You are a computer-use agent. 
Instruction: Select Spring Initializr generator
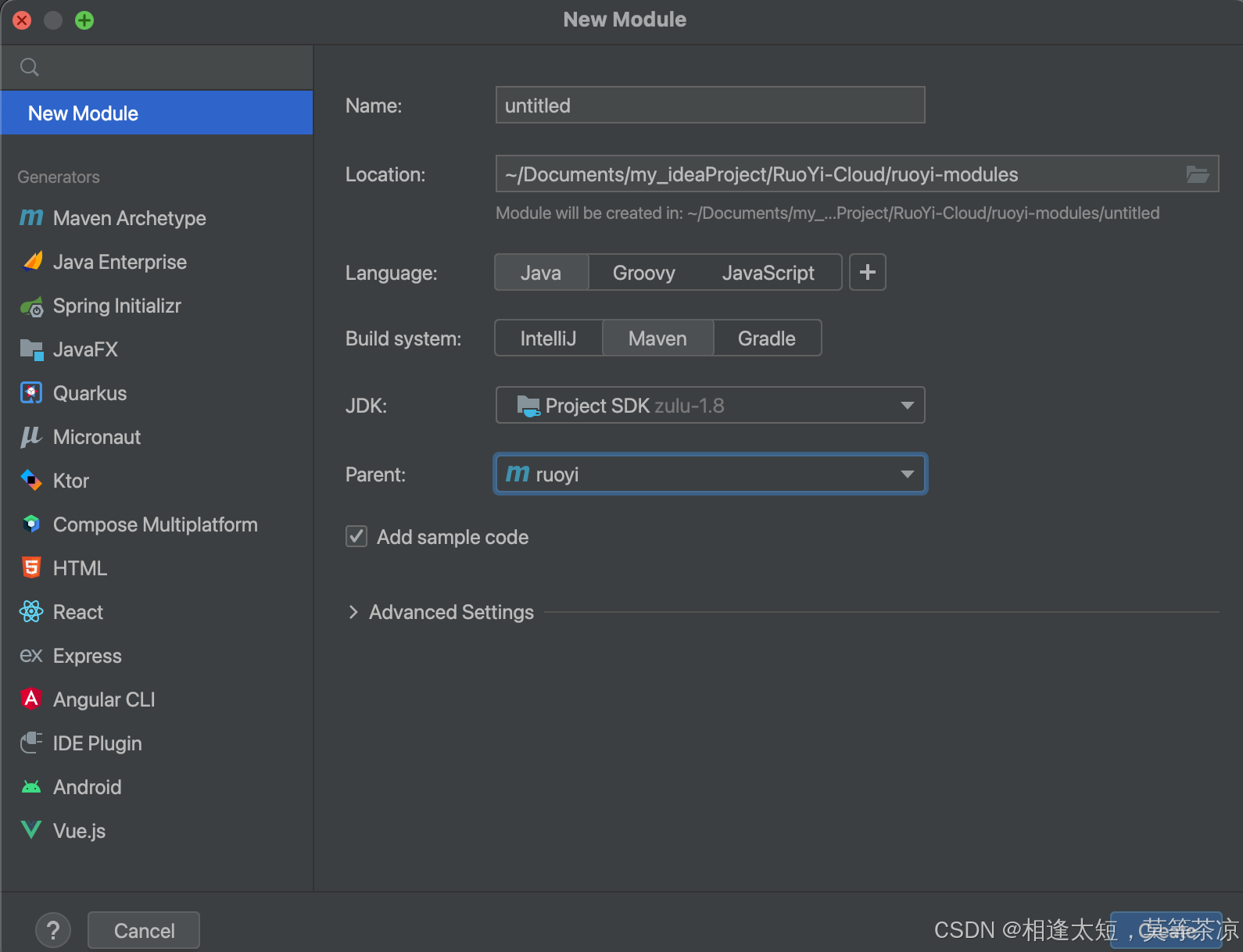pos(157,306)
